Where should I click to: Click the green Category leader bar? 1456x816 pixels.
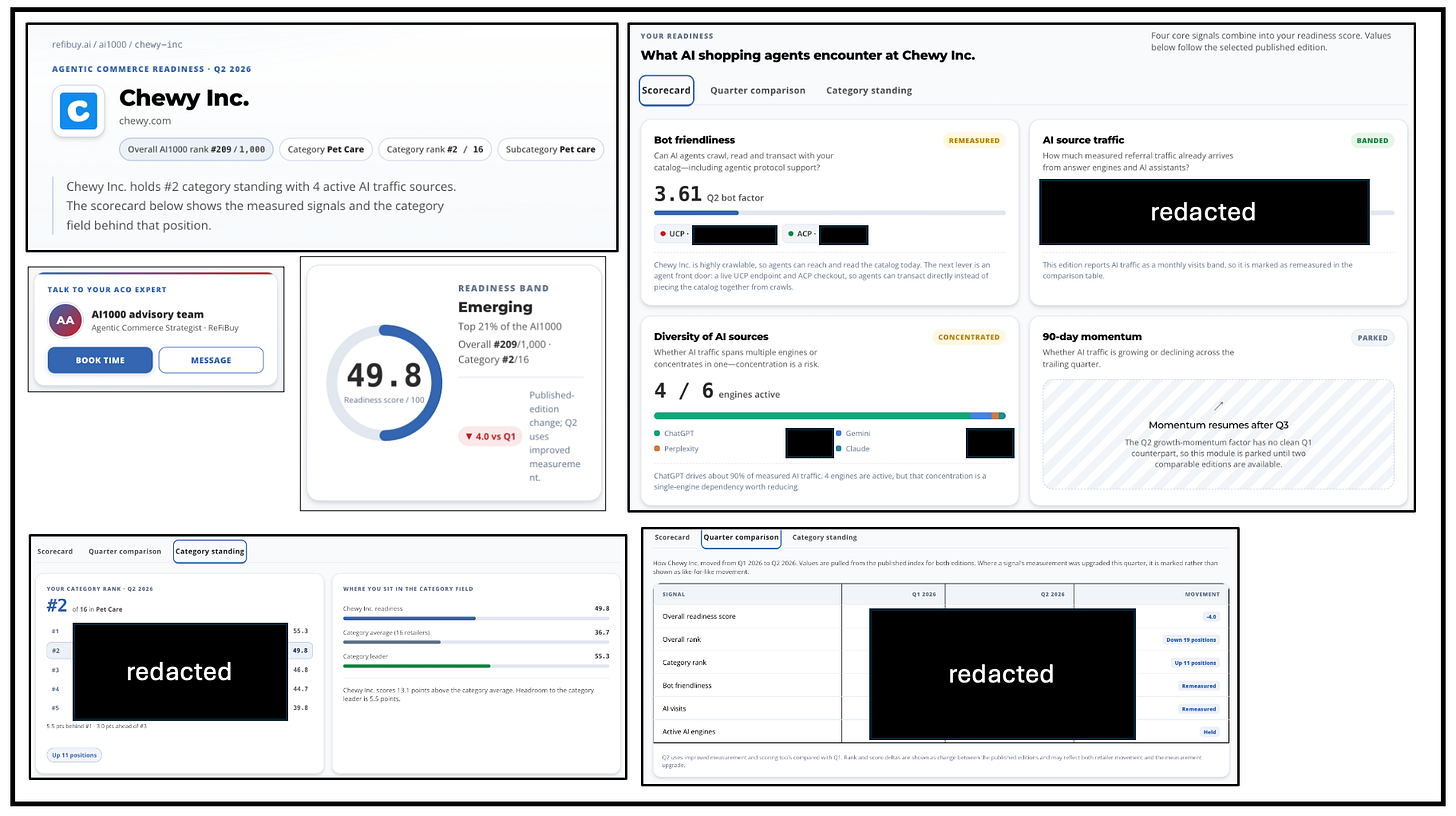pos(476,666)
